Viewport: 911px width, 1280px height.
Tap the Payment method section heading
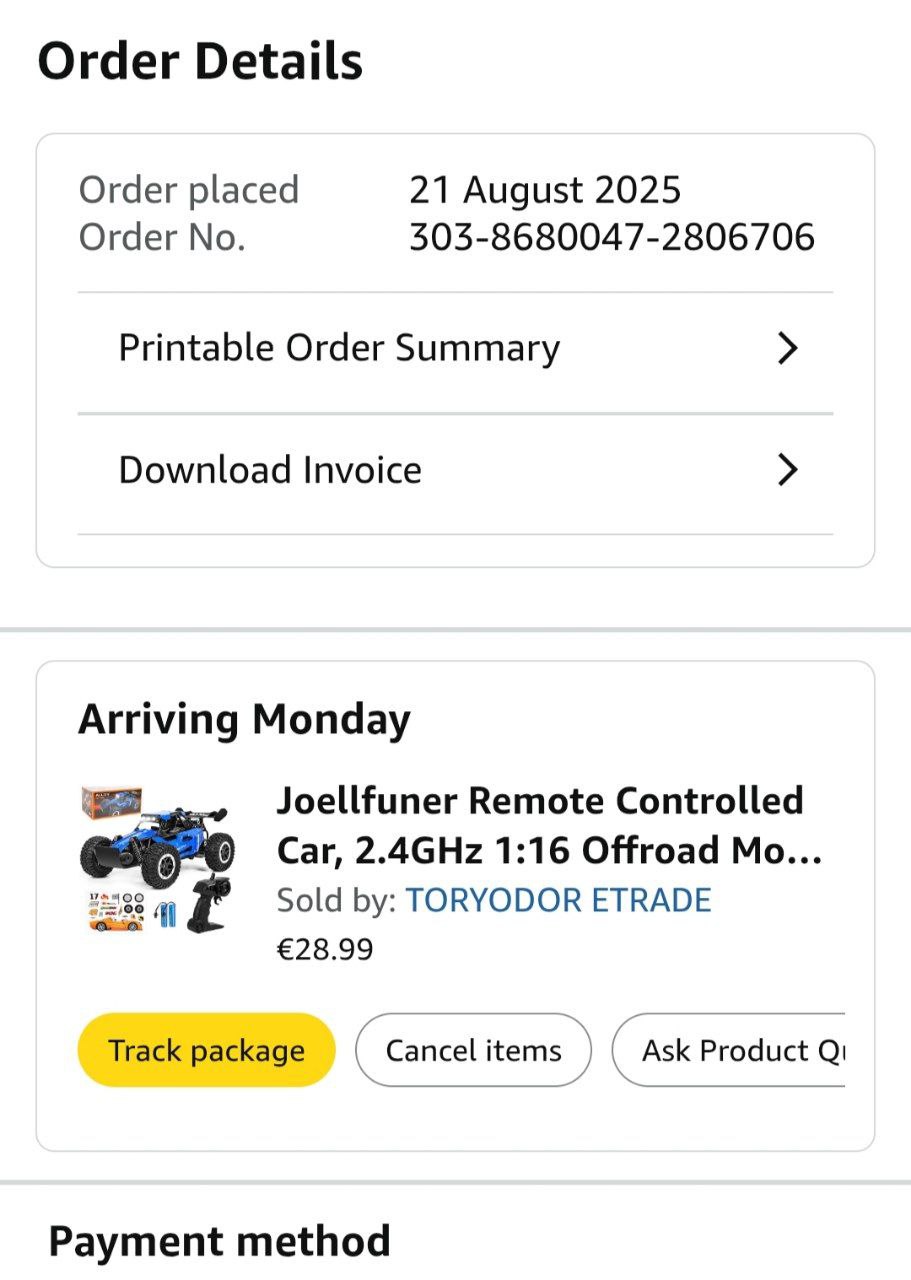click(219, 1241)
